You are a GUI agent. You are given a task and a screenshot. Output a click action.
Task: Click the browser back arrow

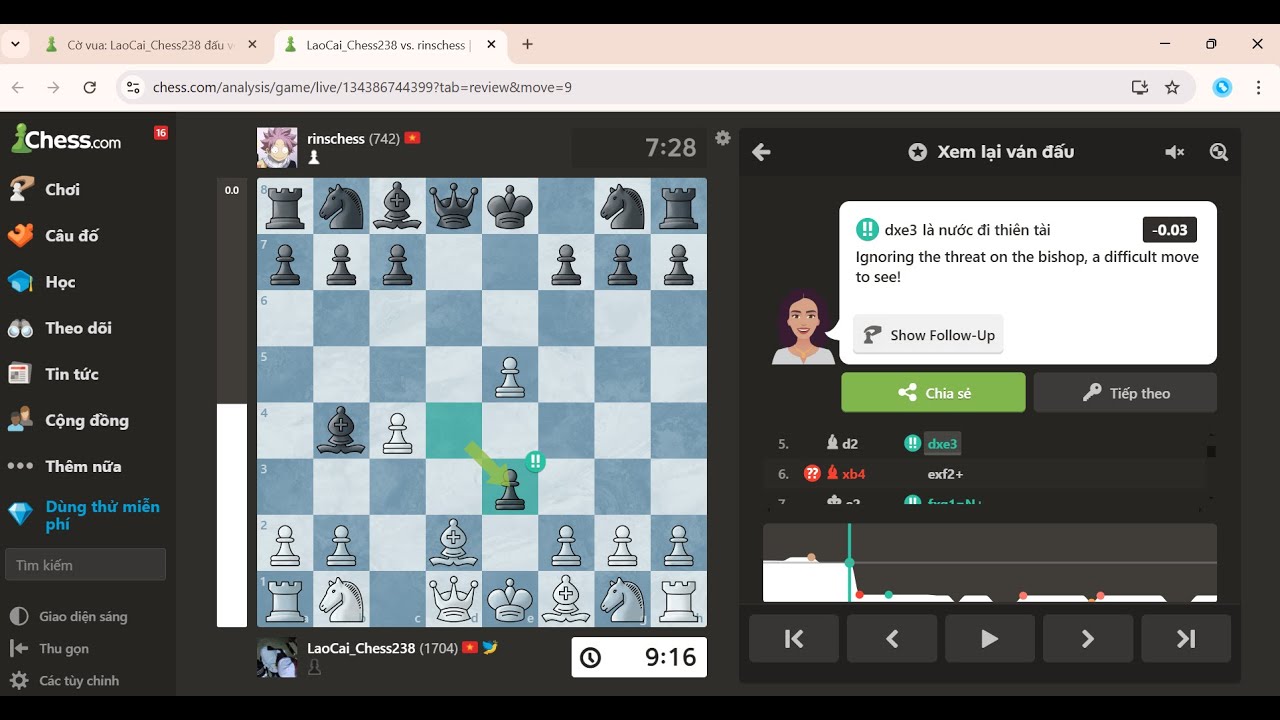18,87
